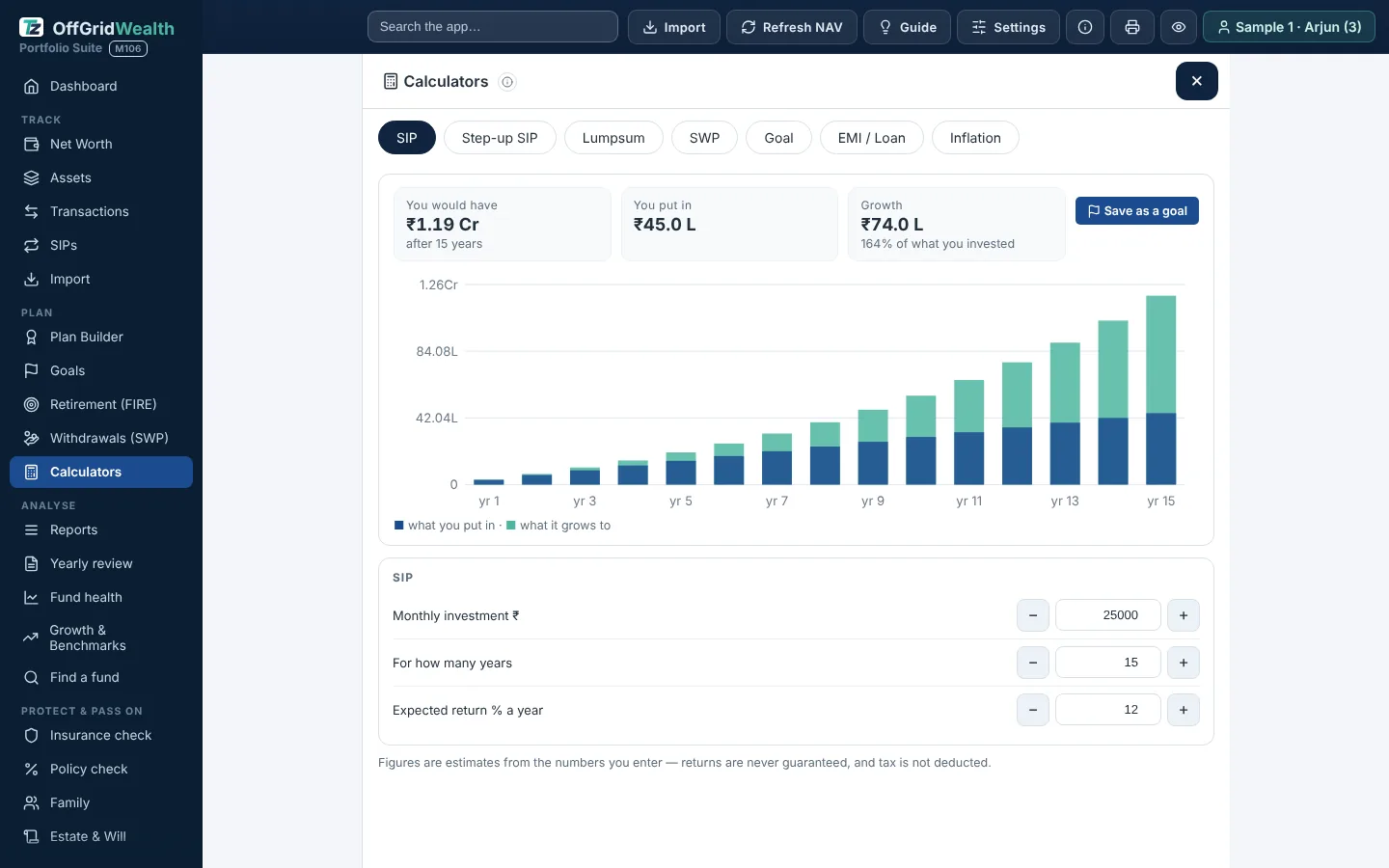
Task: Open the Inflation calculator tab
Action: coord(975,138)
